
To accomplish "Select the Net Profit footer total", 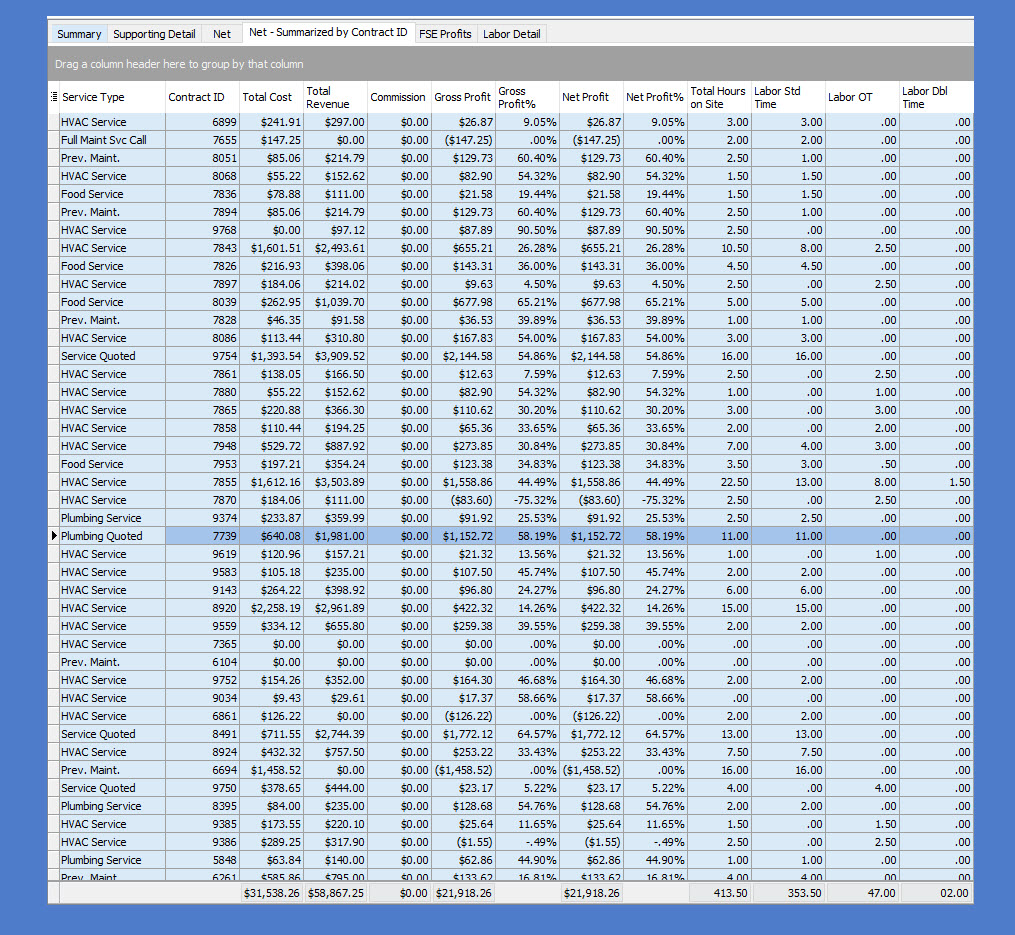I will coord(592,893).
